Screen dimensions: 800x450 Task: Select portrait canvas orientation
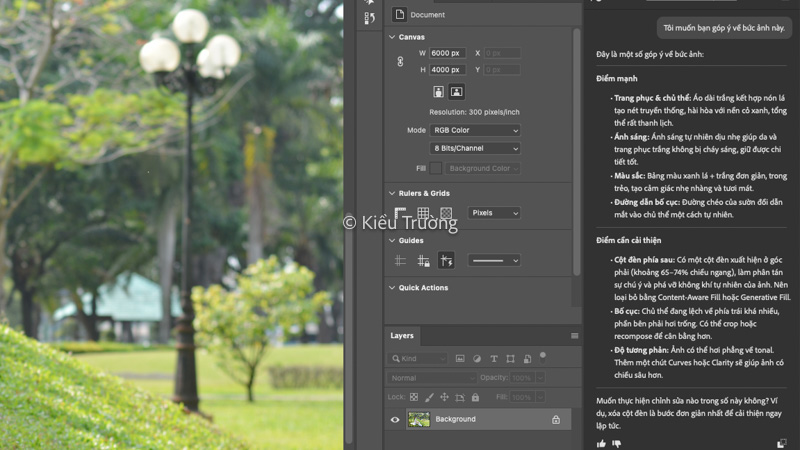(x=438, y=92)
